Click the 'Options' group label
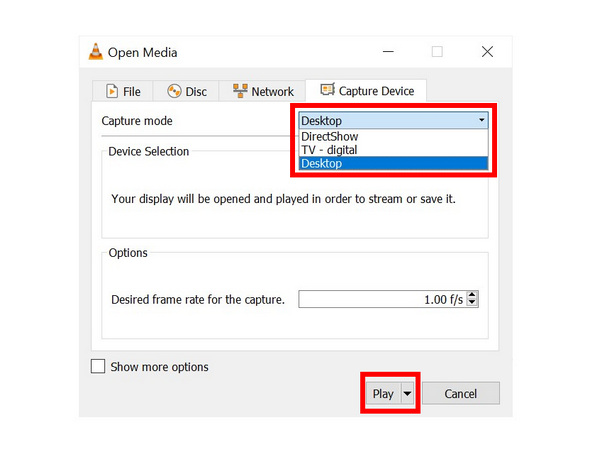 (x=128, y=253)
